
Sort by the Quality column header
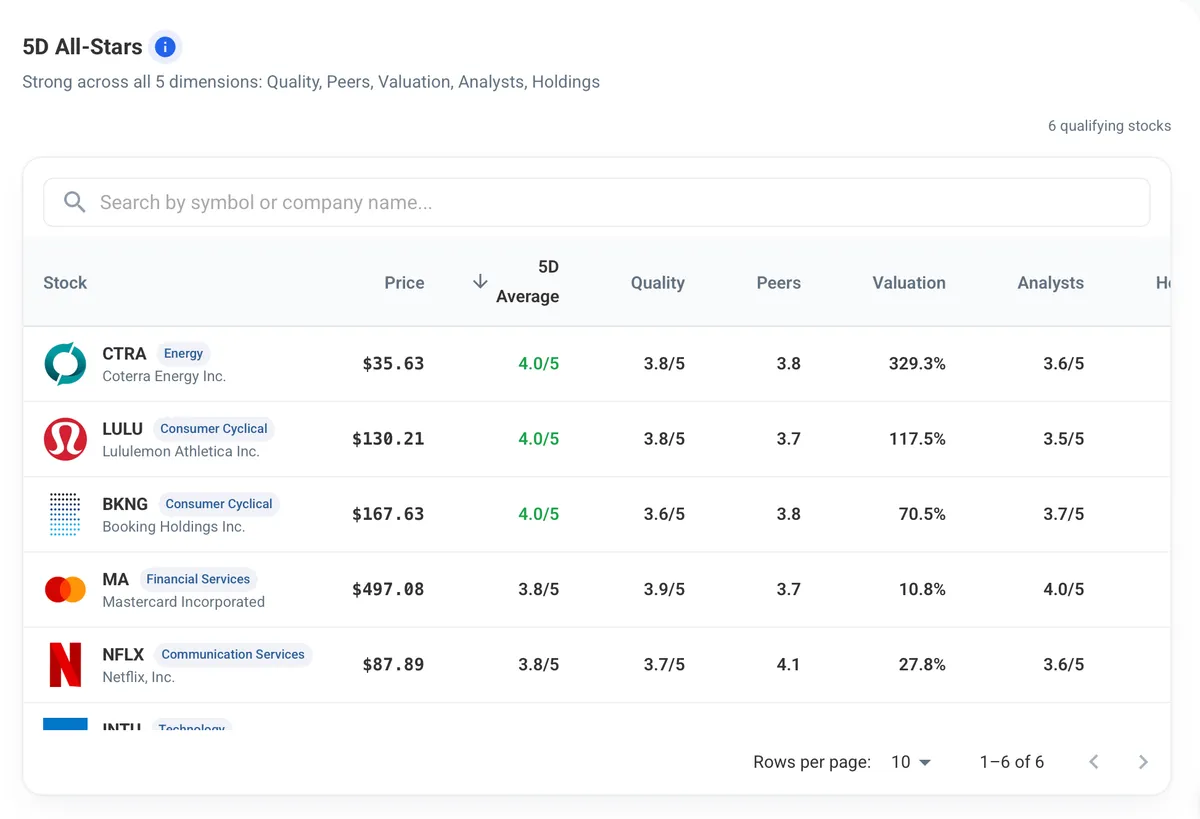tap(657, 283)
